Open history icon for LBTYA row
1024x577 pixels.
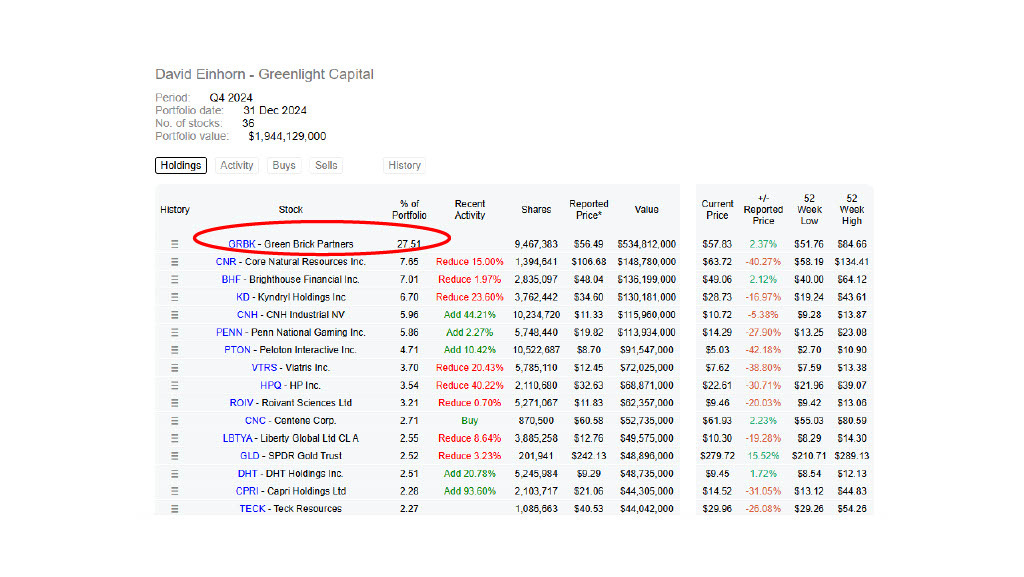point(174,439)
